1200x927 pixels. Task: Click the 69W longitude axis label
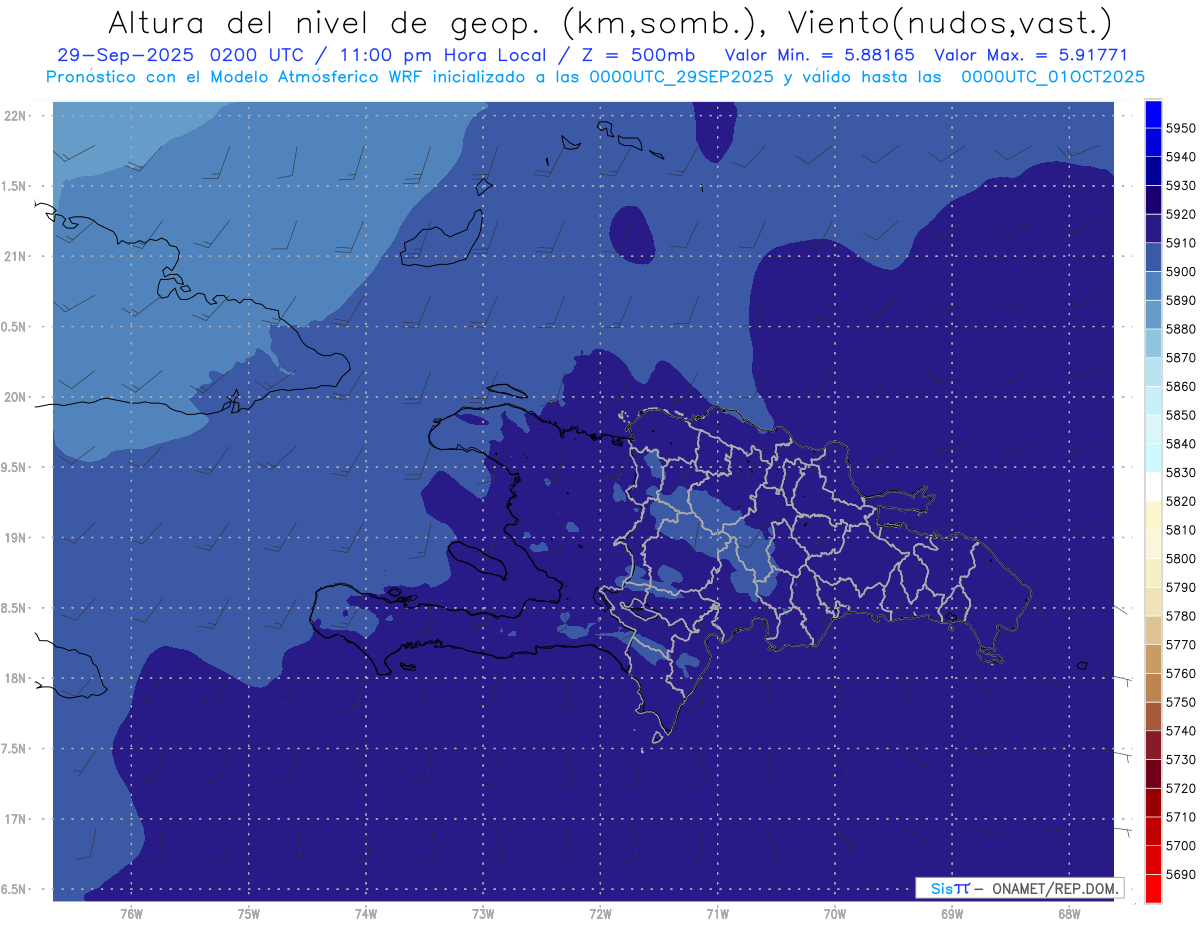(952, 914)
